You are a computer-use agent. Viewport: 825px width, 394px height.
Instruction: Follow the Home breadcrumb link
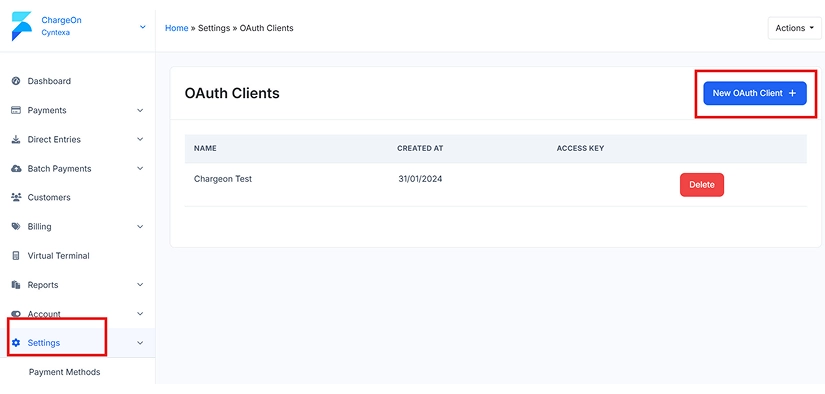(177, 28)
